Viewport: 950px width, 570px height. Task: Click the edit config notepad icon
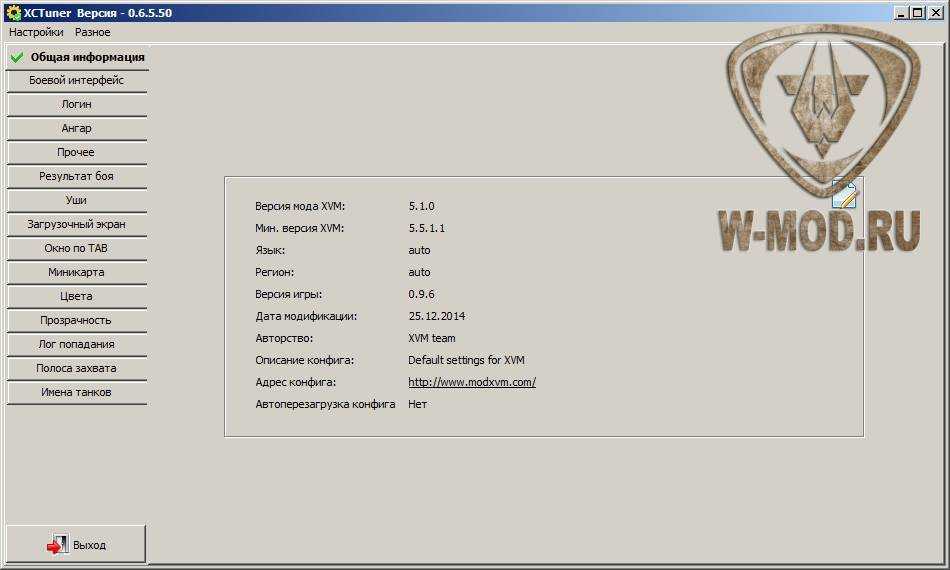pos(845,196)
